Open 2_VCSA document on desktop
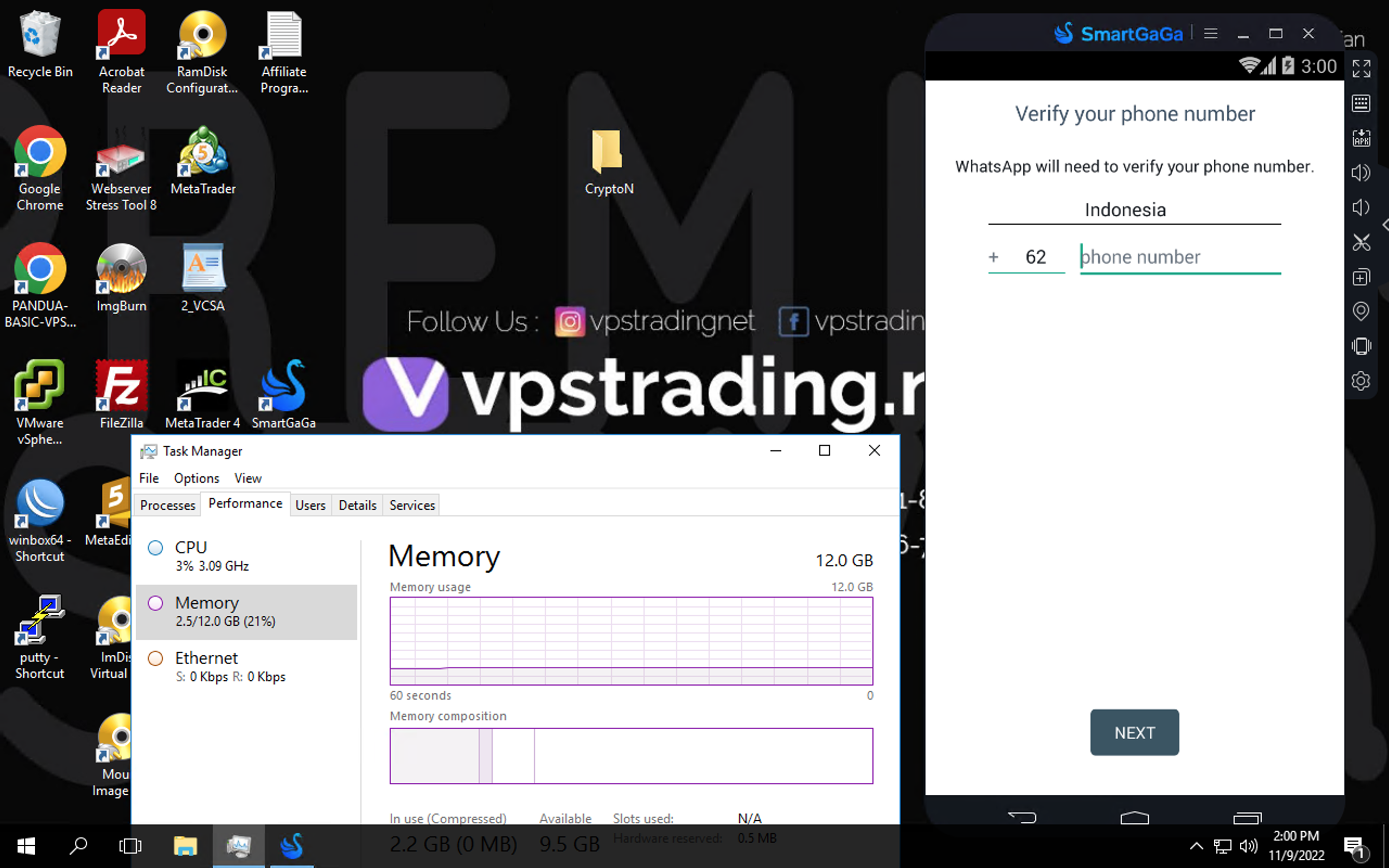1389x868 pixels. (x=203, y=278)
